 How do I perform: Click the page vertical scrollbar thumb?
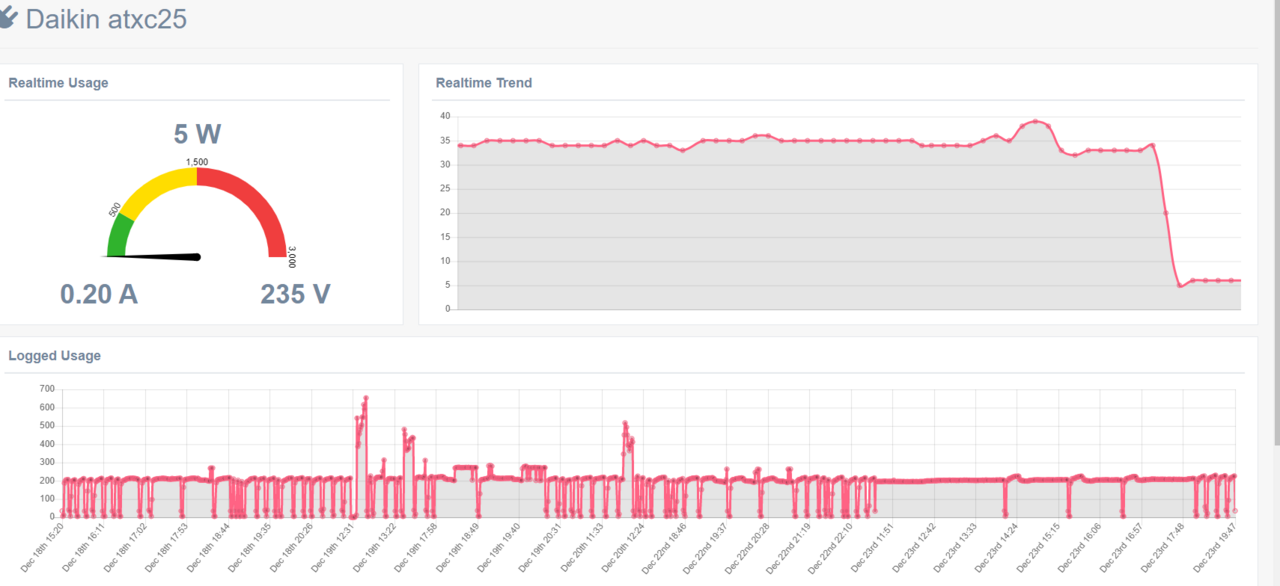[x=1275, y=222]
